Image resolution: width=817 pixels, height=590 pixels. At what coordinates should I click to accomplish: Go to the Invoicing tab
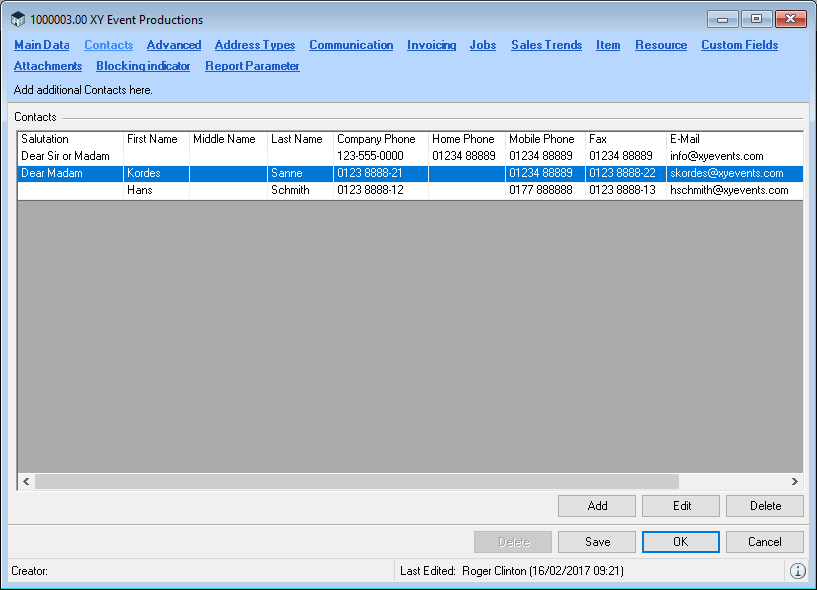coord(431,45)
